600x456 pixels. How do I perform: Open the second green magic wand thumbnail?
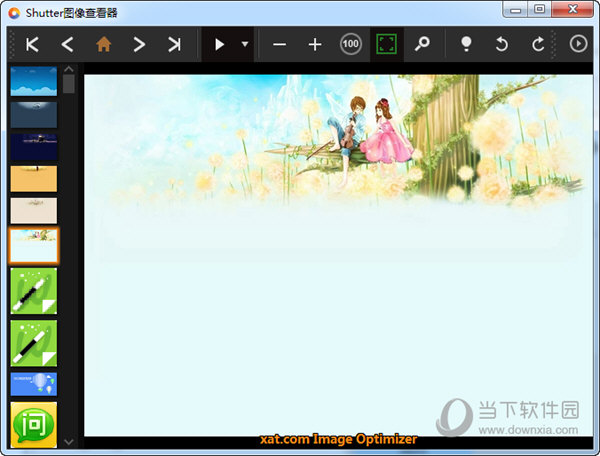pos(34,343)
